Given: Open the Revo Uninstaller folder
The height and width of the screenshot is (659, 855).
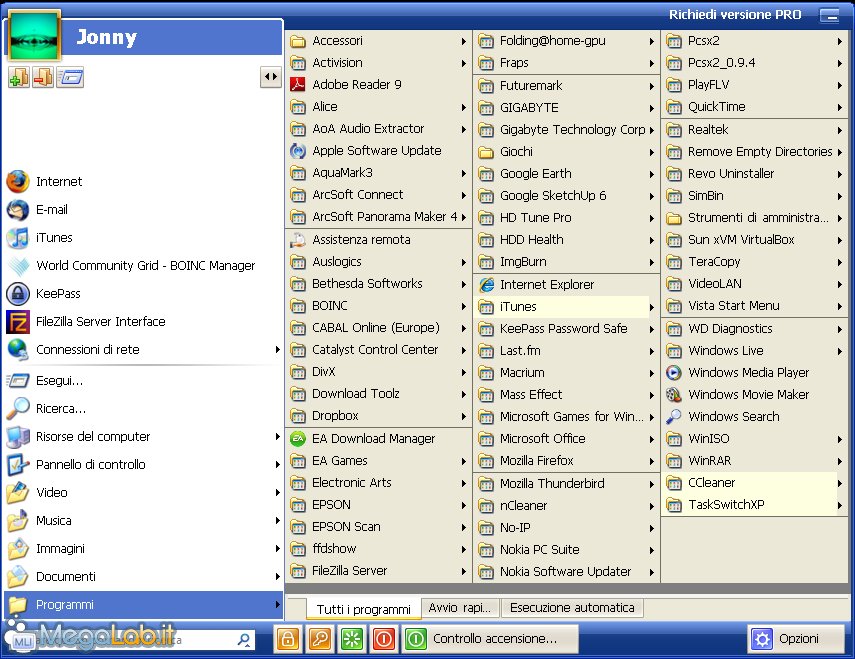Looking at the screenshot, I should coord(755,174).
